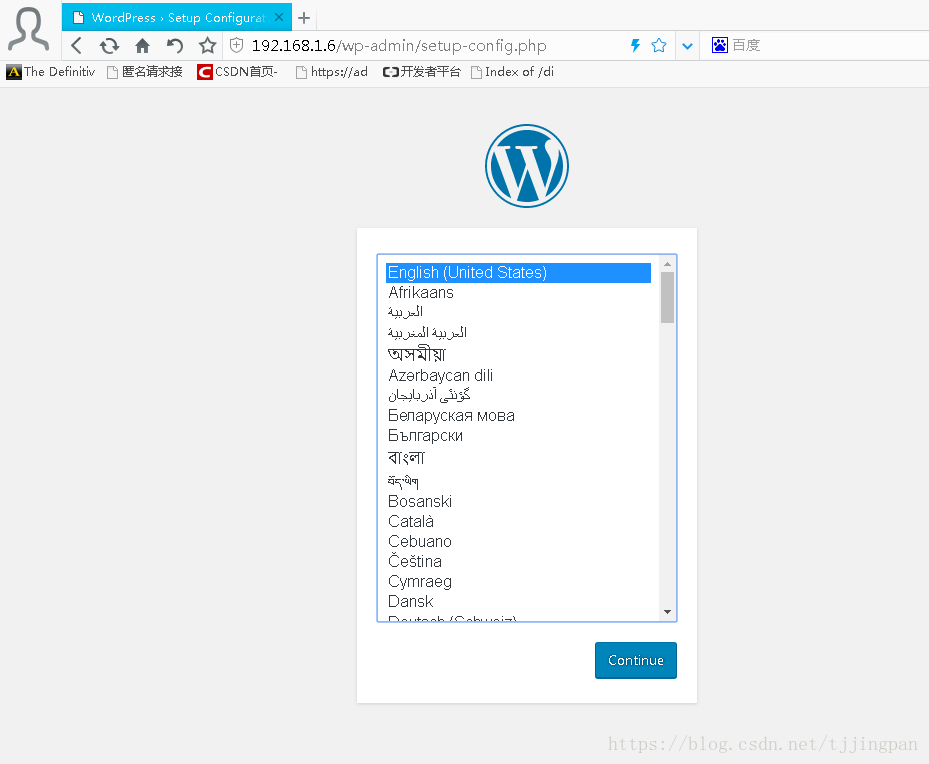Select the WordPress Setup Configuration tab
The width and height of the screenshot is (929, 764).
pos(177,17)
